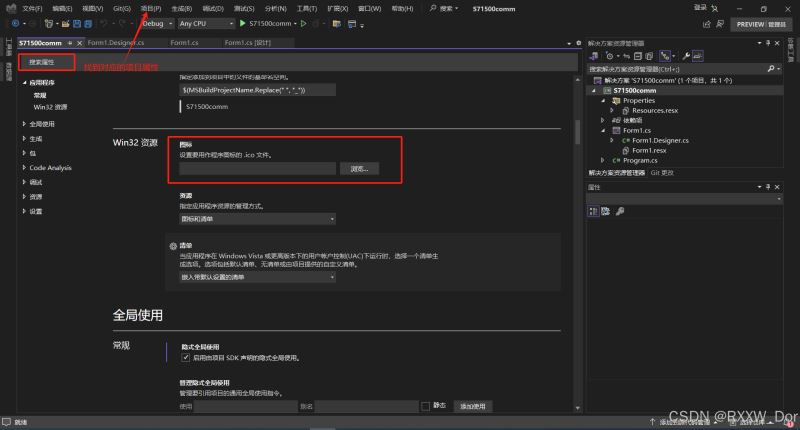The width and height of the screenshot is (800, 430).
Task: Open the 图标和清单 resource dropdown
Action: (257, 218)
